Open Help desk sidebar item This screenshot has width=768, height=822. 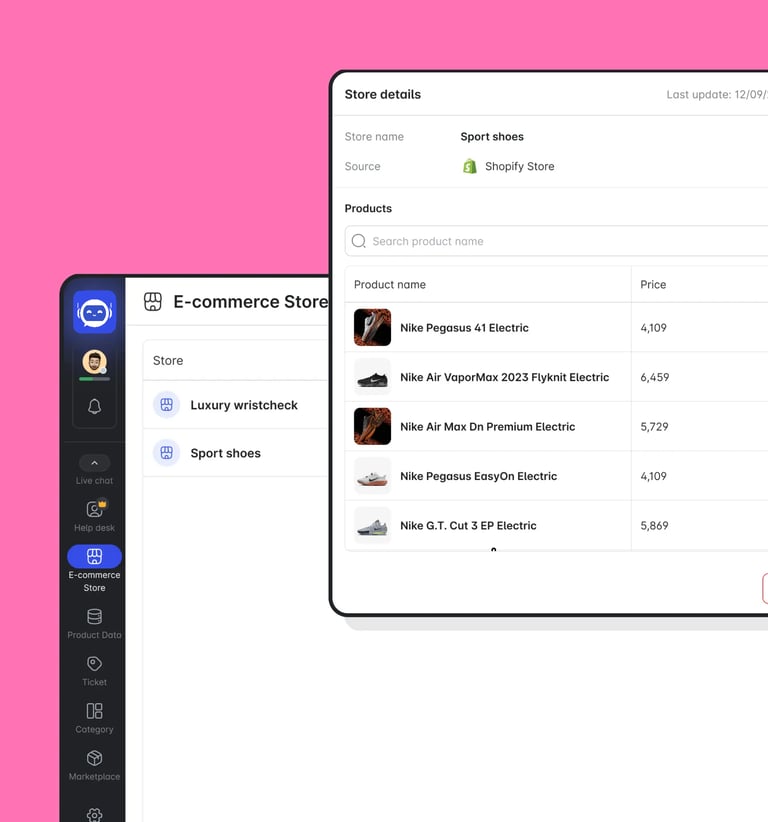94,516
